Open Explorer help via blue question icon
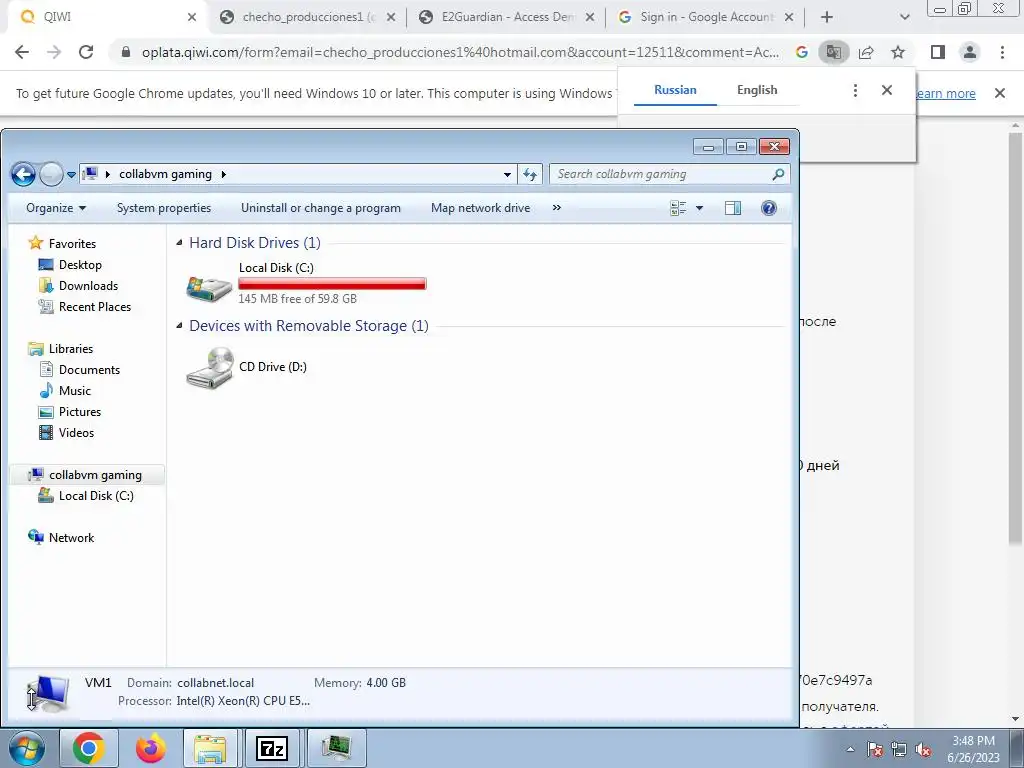Viewport: 1024px width, 768px height. (x=769, y=208)
